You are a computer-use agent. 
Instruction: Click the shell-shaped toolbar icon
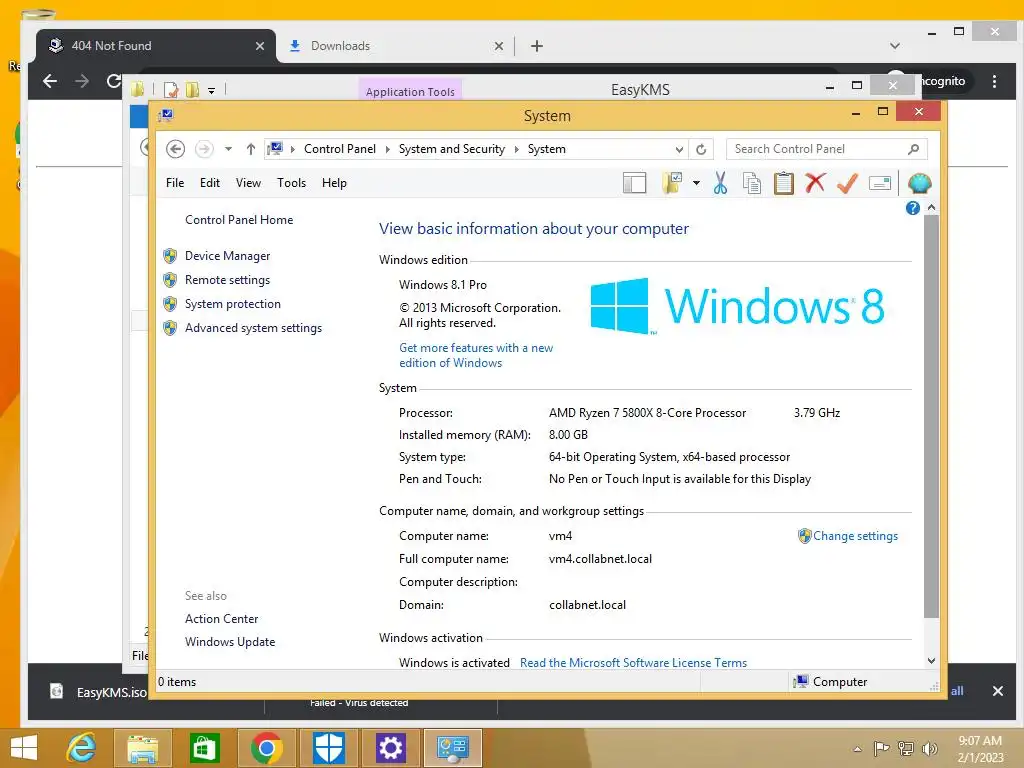click(920, 184)
